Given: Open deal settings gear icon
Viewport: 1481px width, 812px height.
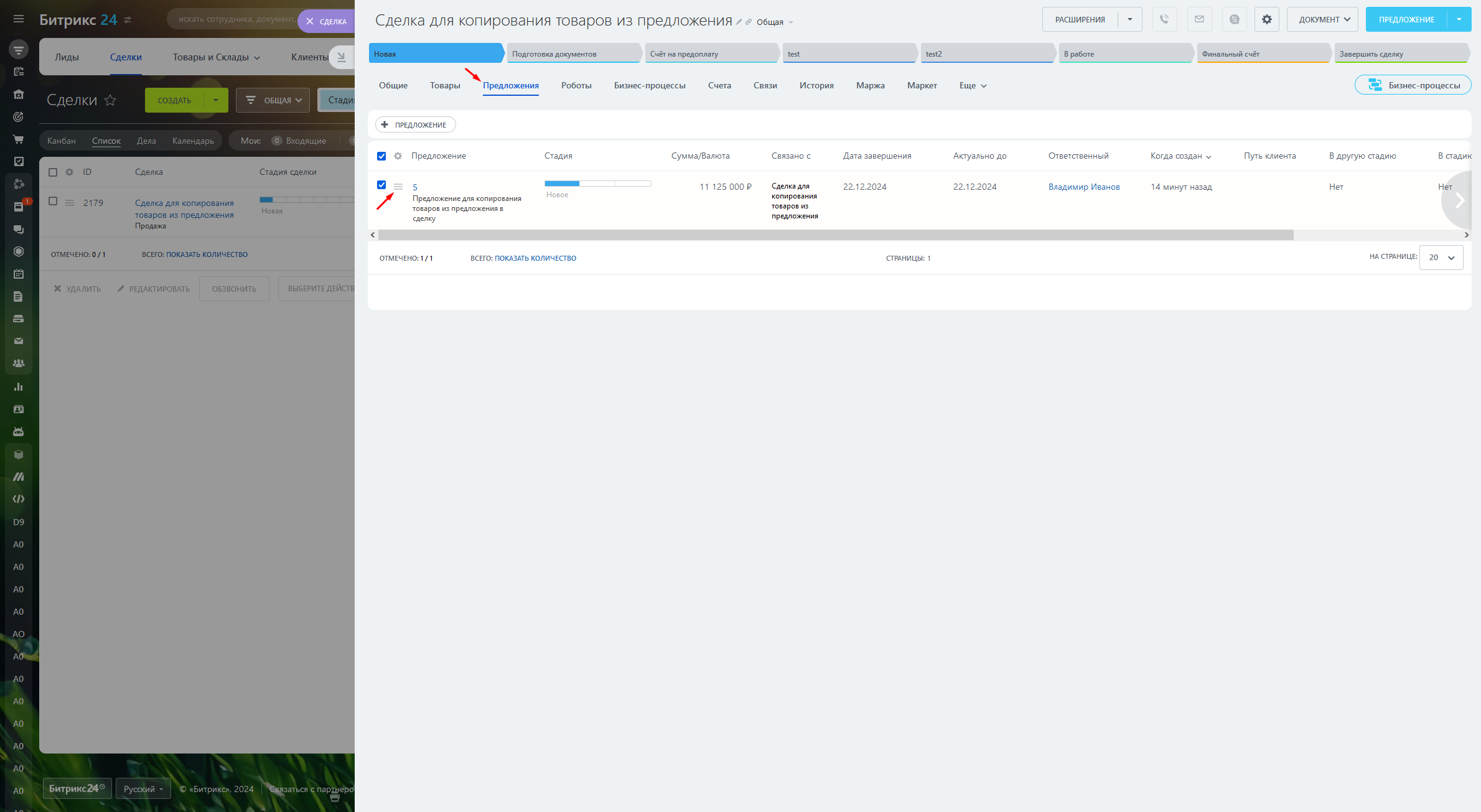Looking at the screenshot, I should pyautogui.click(x=1266, y=19).
